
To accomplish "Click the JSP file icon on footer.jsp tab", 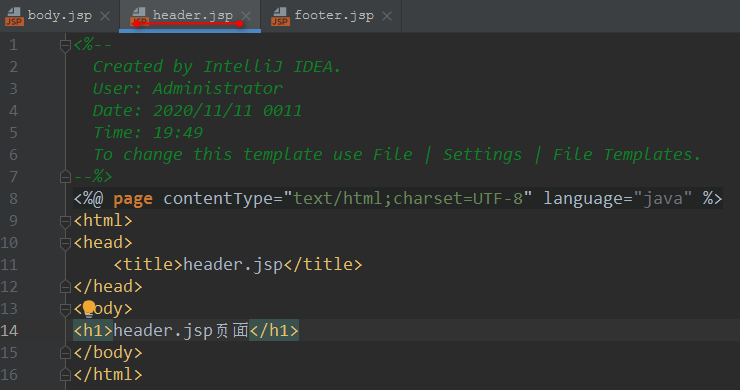I will 280,17.
